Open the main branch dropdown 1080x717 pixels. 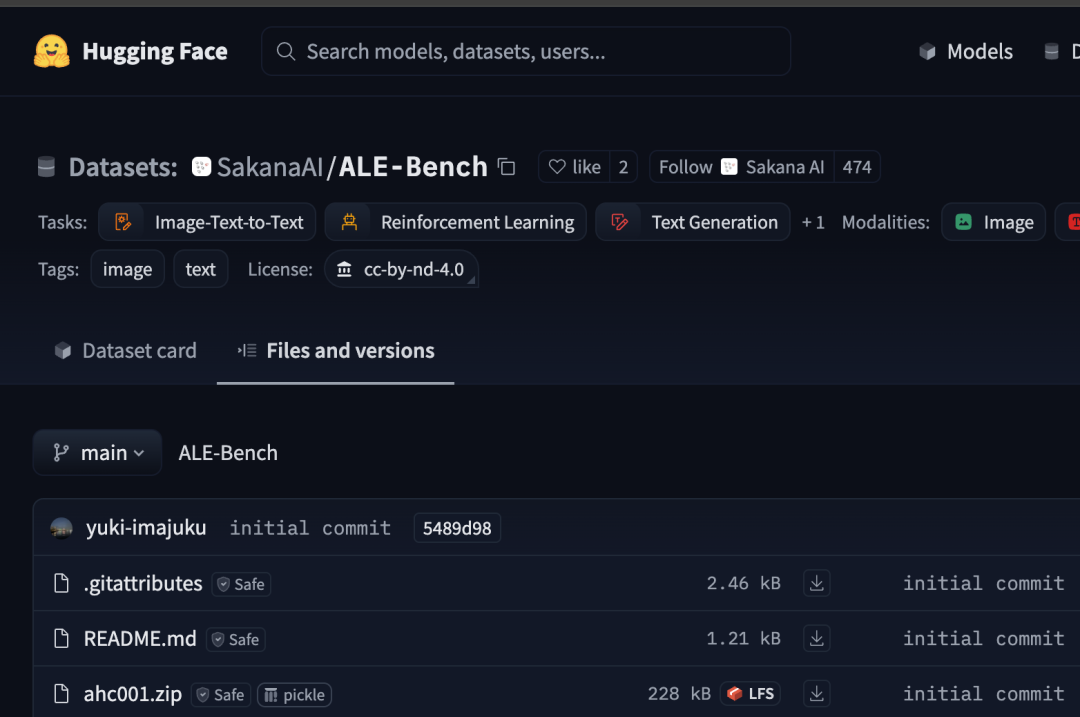98,453
